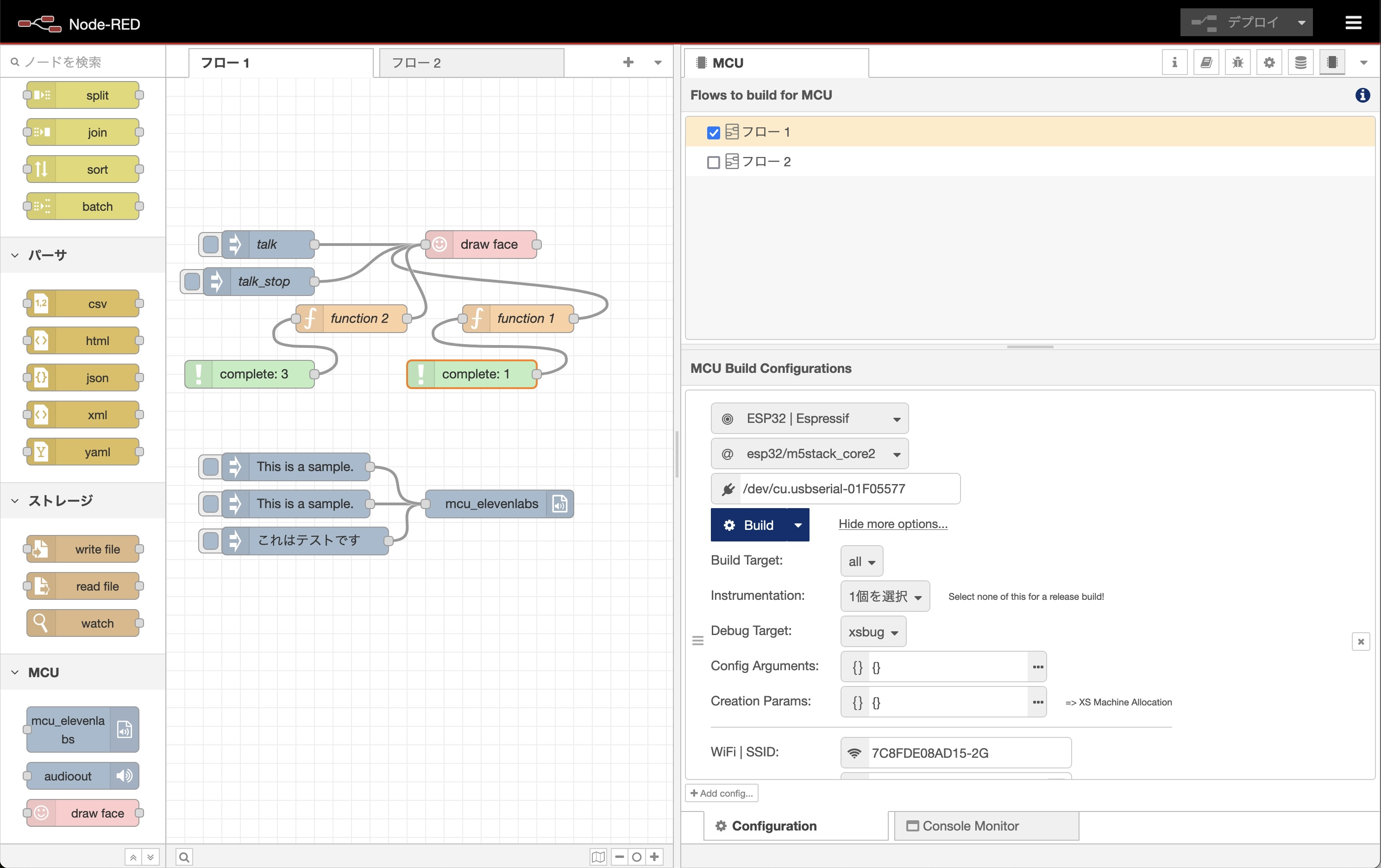Viewport: 1381px width, 868px height.
Task: Open the information sidebar tab icon
Action: (x=1174, y=63)
